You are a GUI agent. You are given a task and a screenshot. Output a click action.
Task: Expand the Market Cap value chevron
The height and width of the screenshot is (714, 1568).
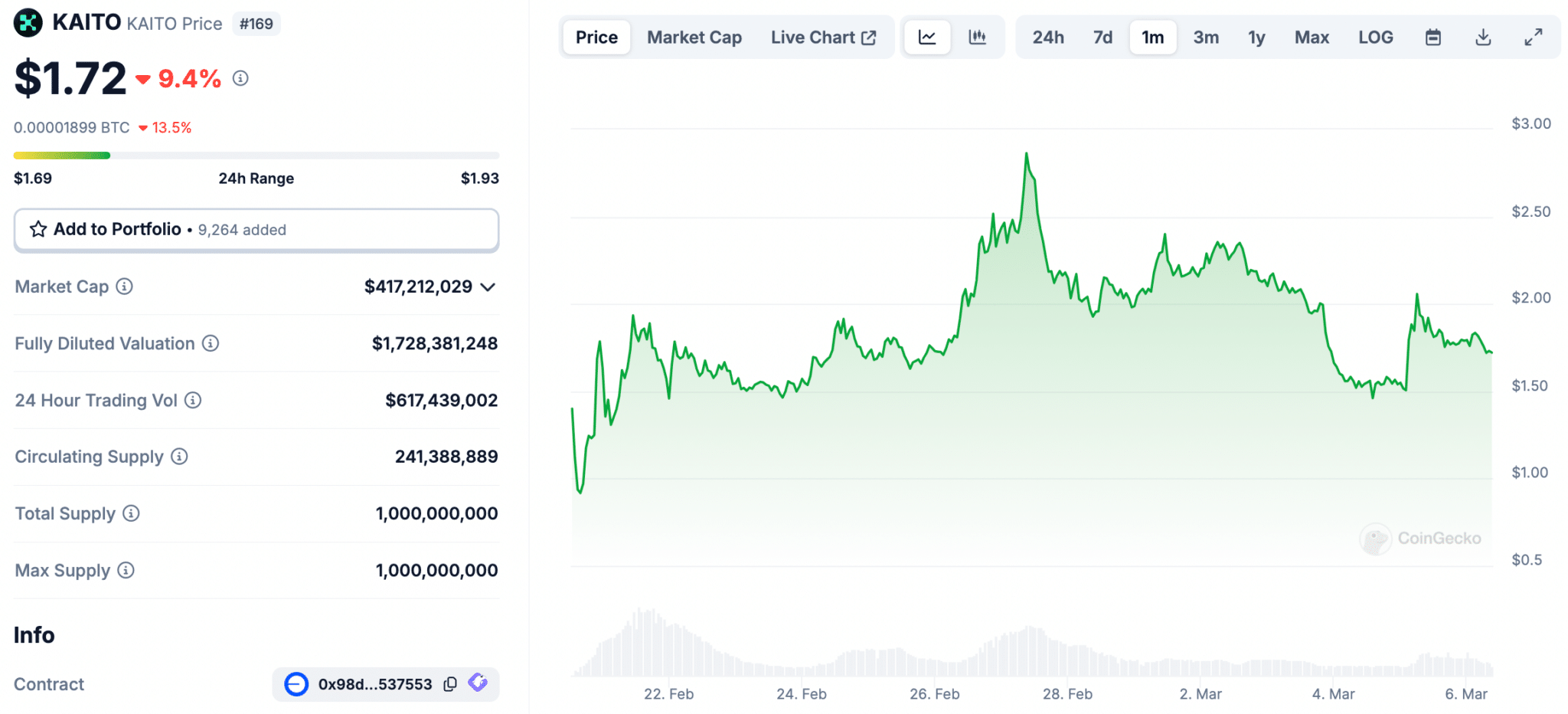point(488,287)
